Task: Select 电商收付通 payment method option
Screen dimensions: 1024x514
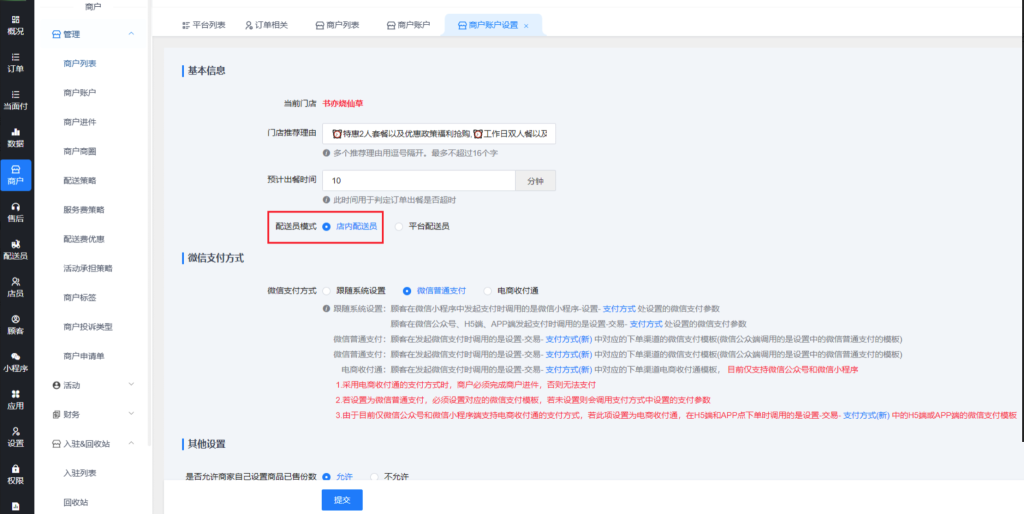Action: pyautogui.click(x=487, y=290)
